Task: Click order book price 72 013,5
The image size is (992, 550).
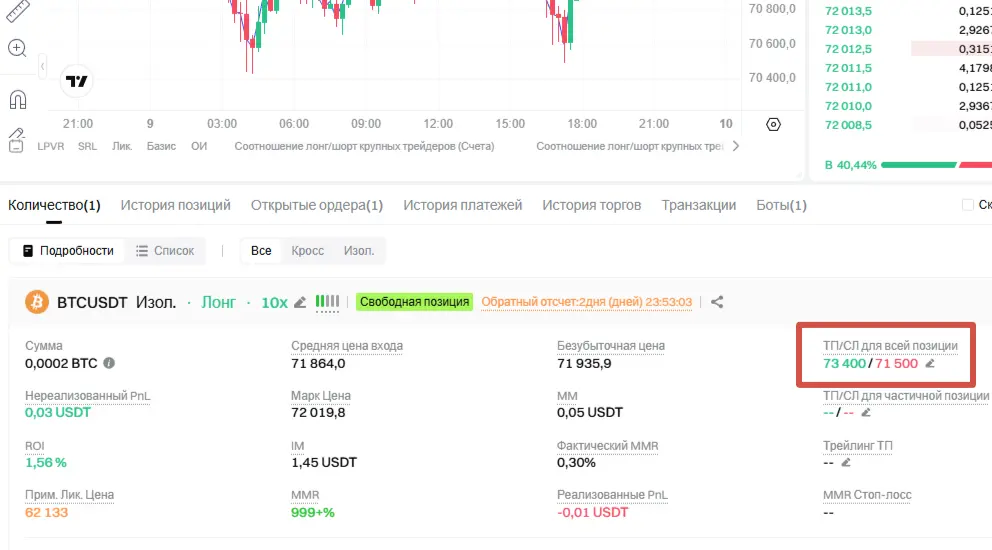Action: click(848, 11)
